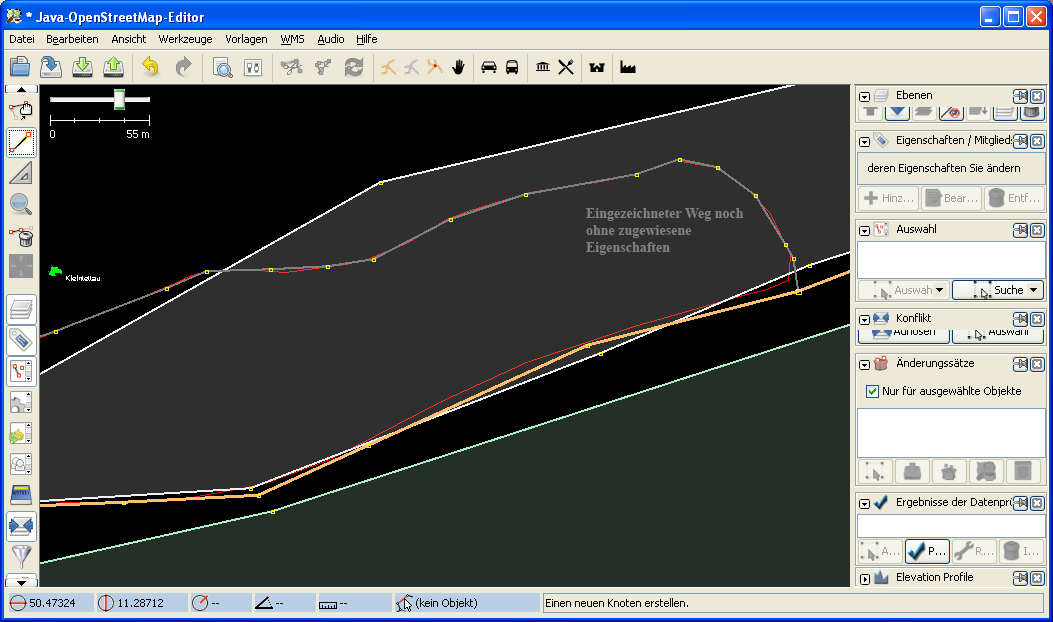Open the Vorlagen menu
The width and height of the screenshot is (1053, 622).
click(x=246, y=39)
